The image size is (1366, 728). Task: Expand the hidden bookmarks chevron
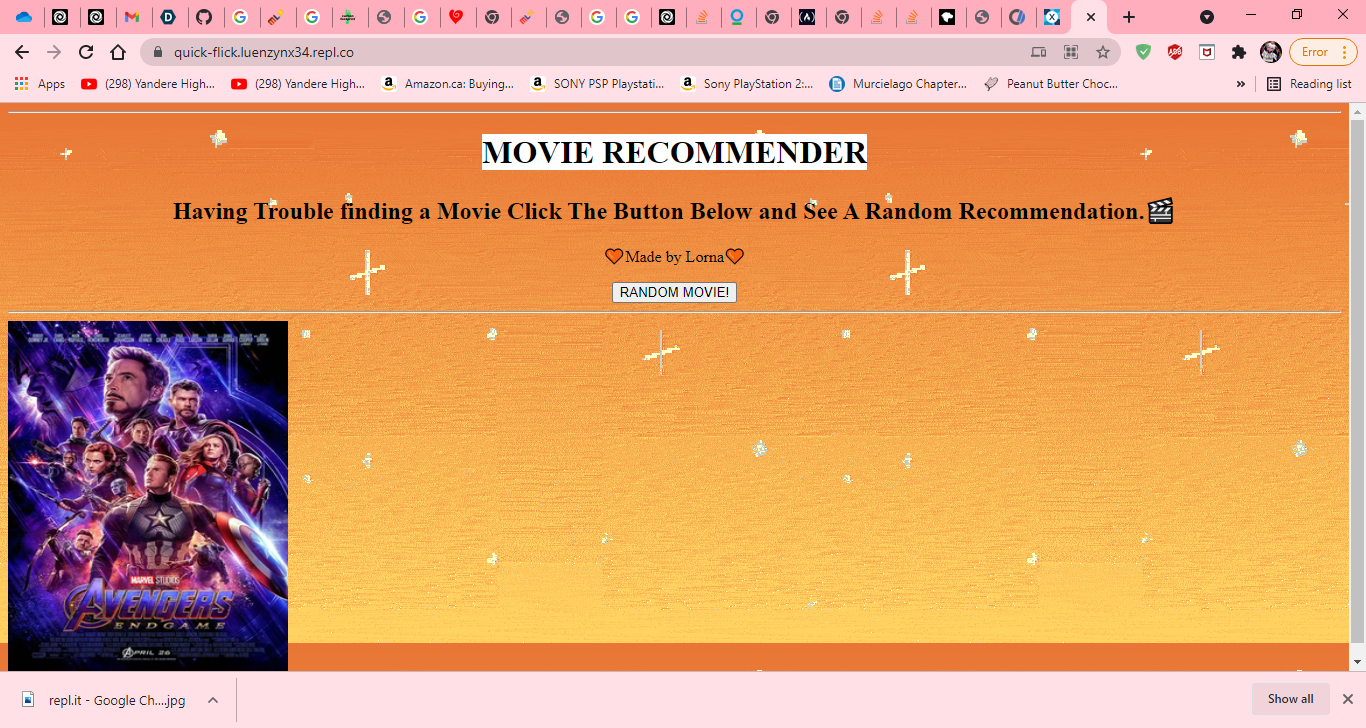(1241, 84)
